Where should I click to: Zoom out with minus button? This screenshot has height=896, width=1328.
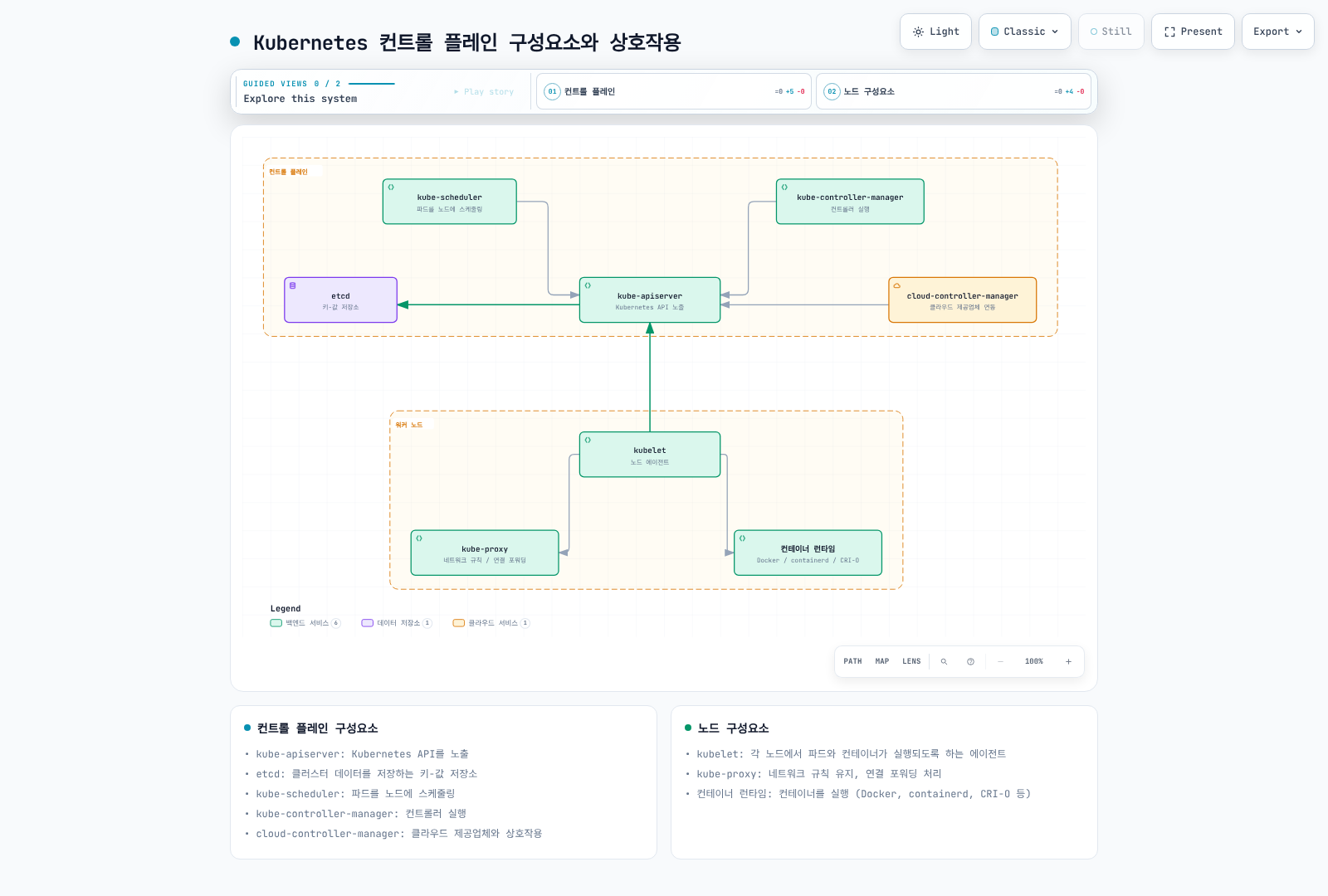point(1000,661)
